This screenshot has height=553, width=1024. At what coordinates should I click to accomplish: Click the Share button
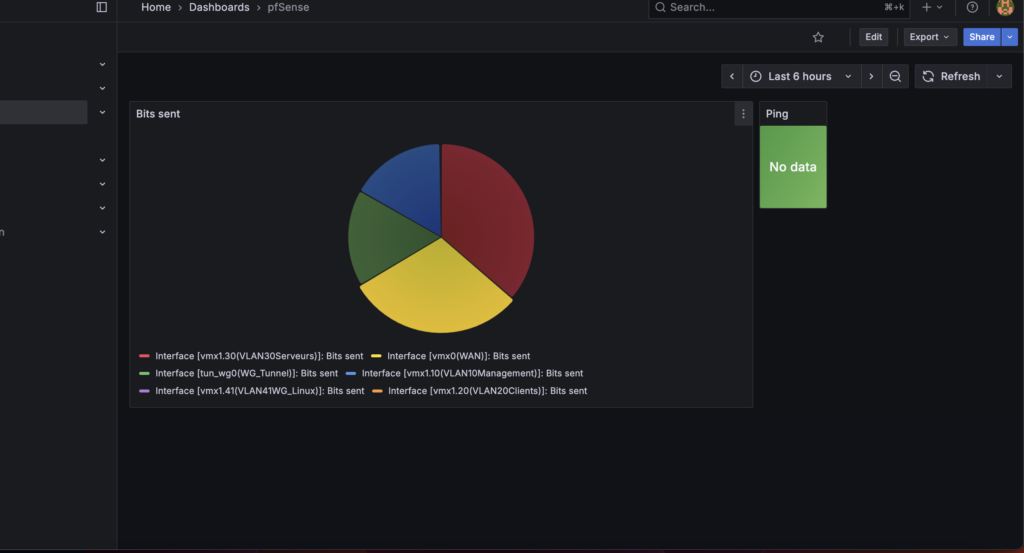(x=981, y=37)
